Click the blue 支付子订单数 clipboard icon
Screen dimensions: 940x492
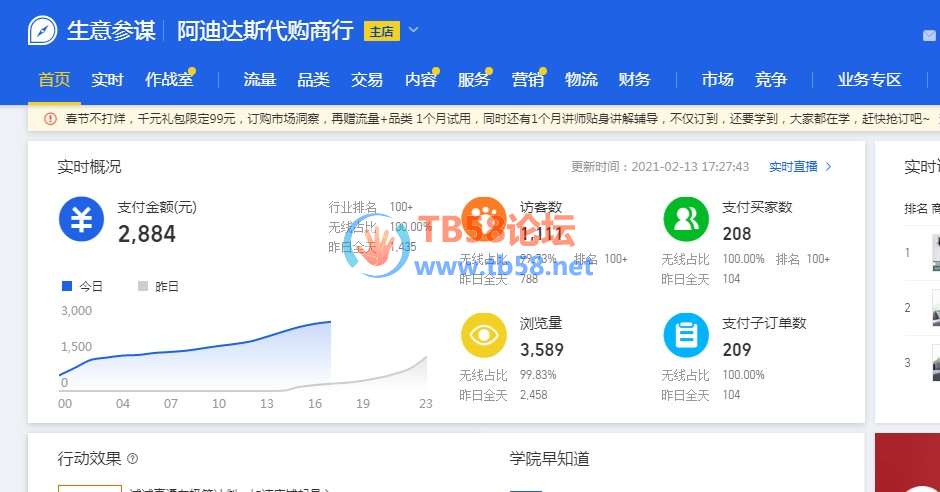pyautogui.click(x=686, y=335)
